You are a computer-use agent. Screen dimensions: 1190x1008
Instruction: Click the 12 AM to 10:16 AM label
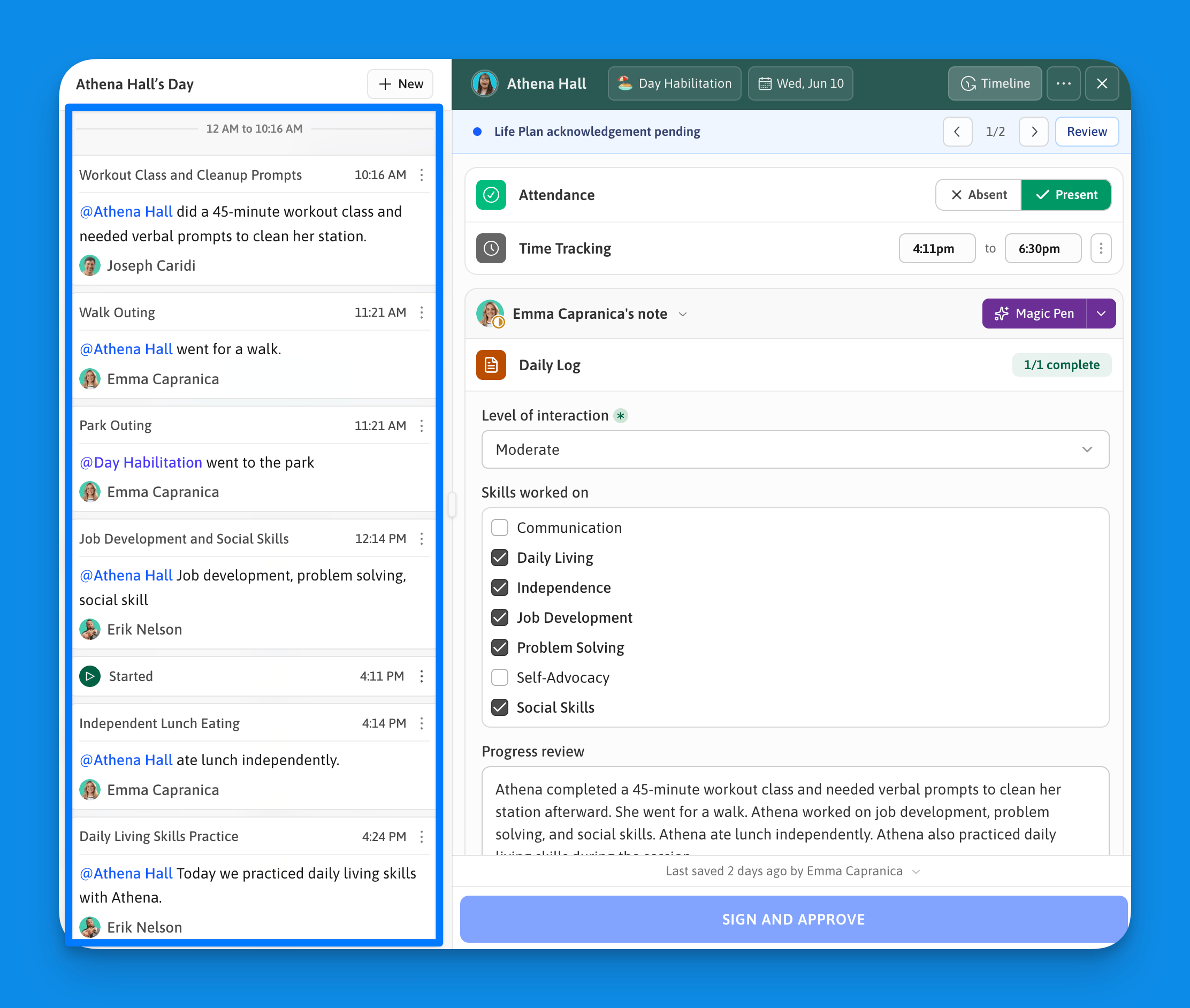click(254, 128)
